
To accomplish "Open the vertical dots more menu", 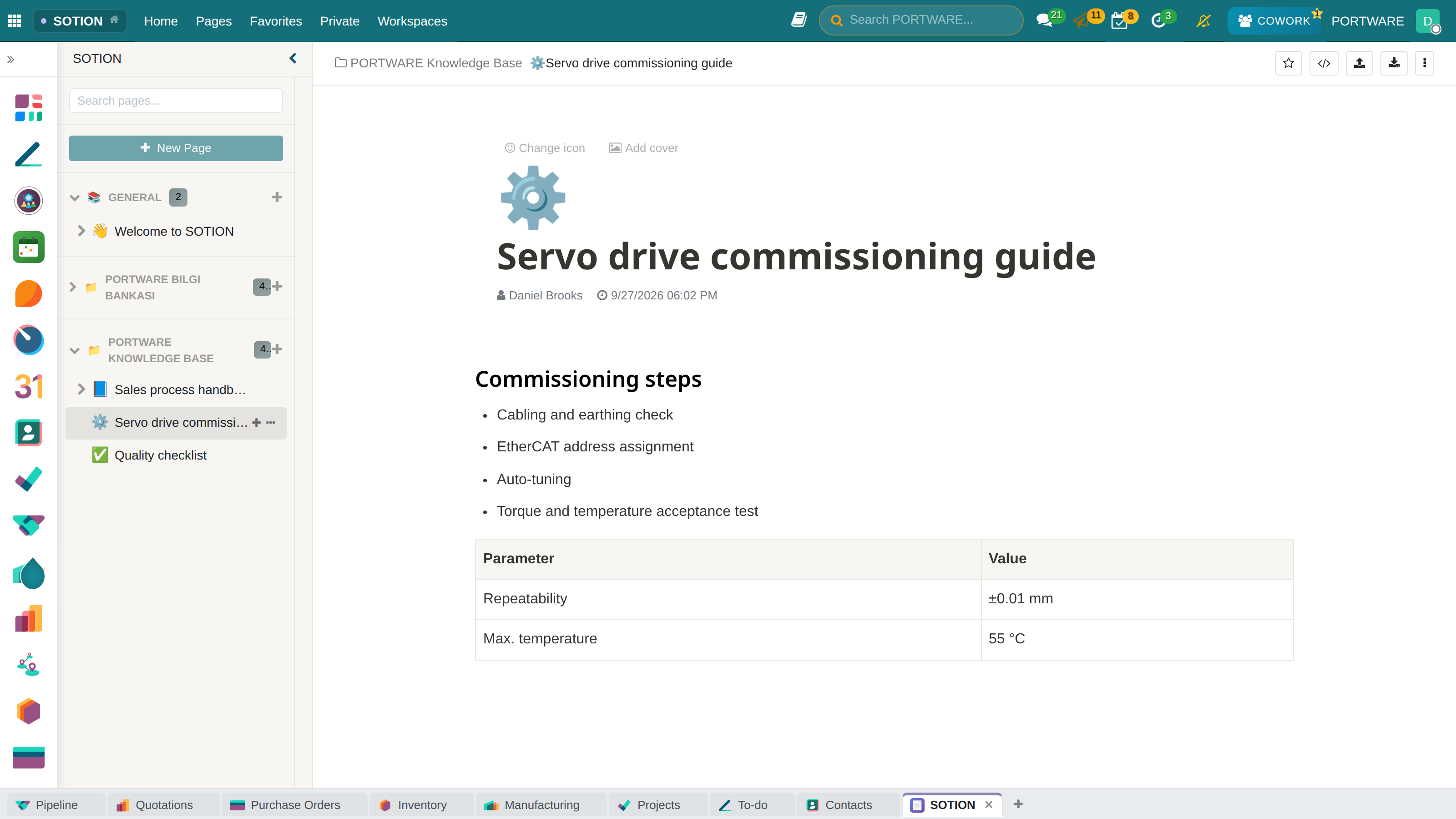I will point(1424,63).
